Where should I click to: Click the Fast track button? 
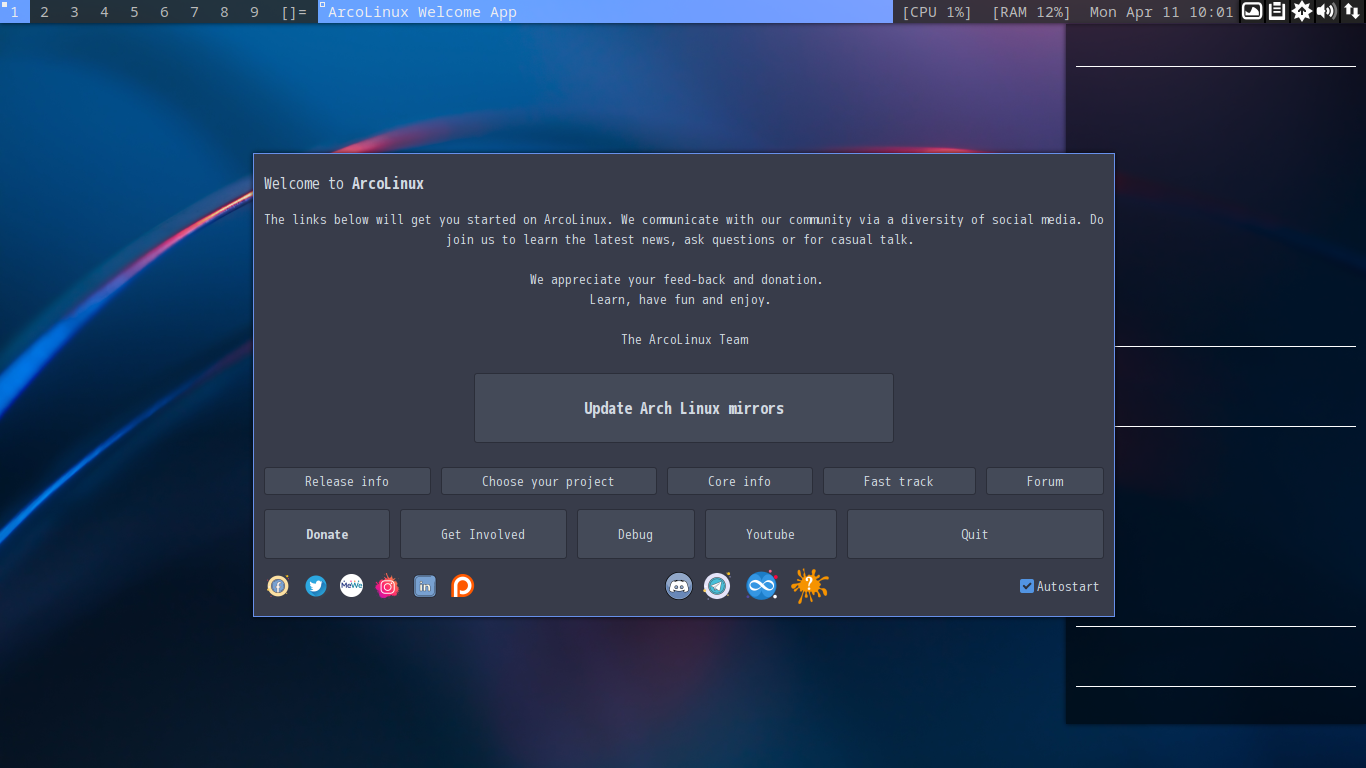[x=899, y=481]
